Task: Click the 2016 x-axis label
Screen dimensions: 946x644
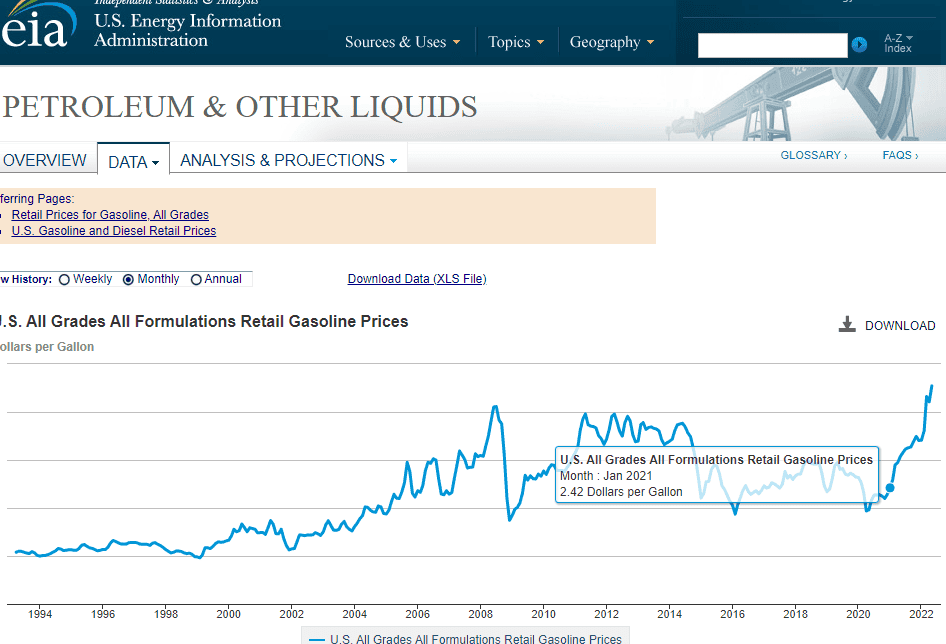Action: 732,614
